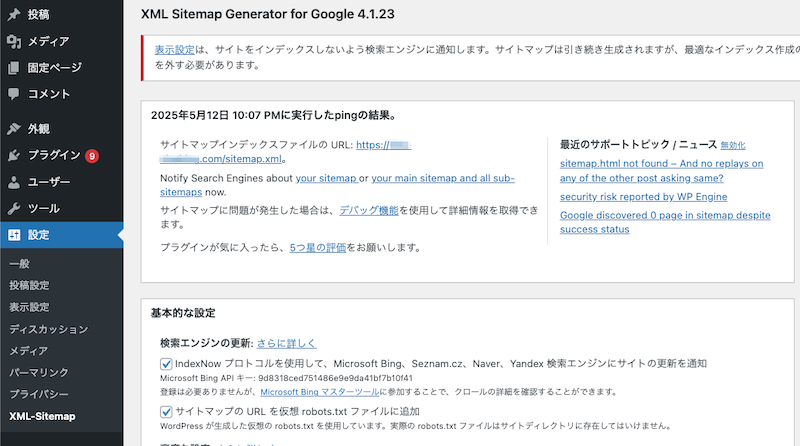
Task: Click the red plugin update count badge
Action: pyautogui.click(x=92, y=156)
